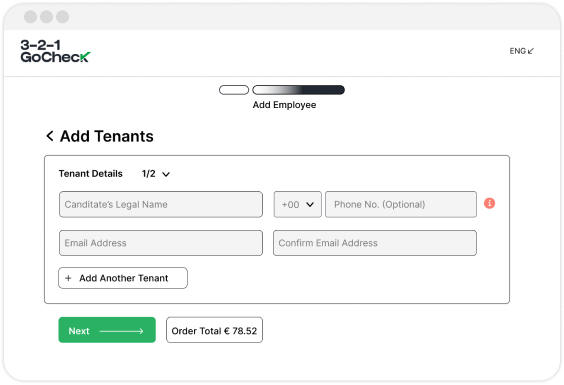Viewport: 564px width, 385px height.
Task: Click the plus icon in Add Another Tenant
Action: click(x=68, y=278)
